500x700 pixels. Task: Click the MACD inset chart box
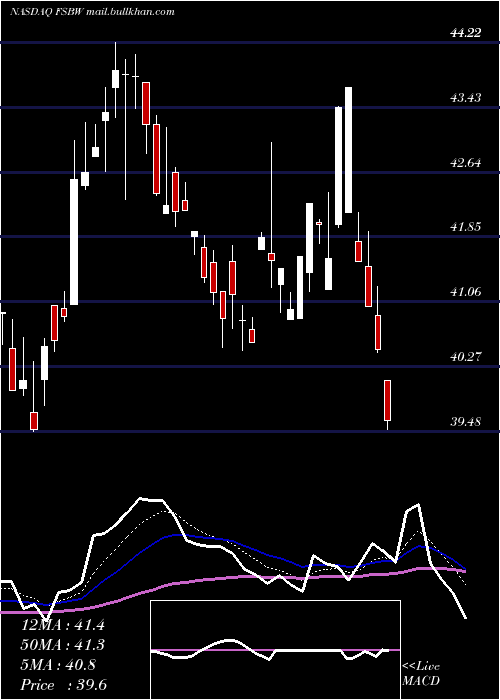275,650
